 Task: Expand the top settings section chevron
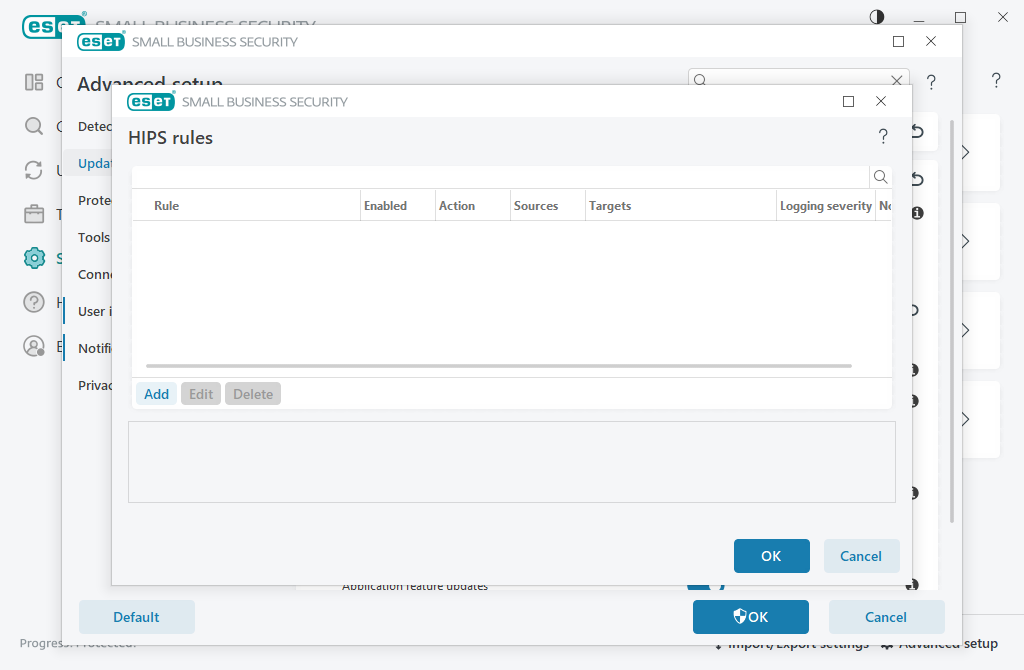[963, 153]
